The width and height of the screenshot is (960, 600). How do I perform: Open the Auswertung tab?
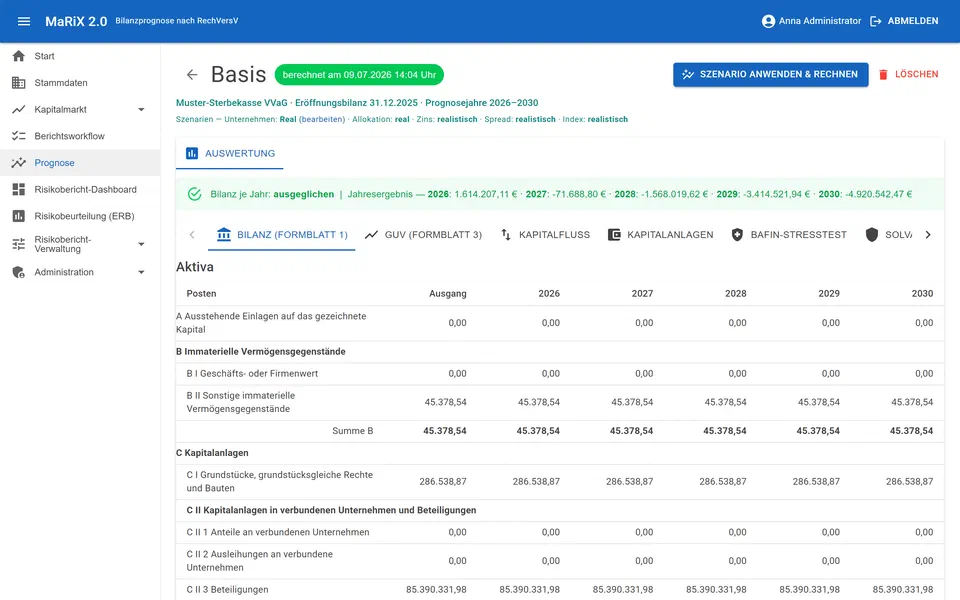click(230, 154)
